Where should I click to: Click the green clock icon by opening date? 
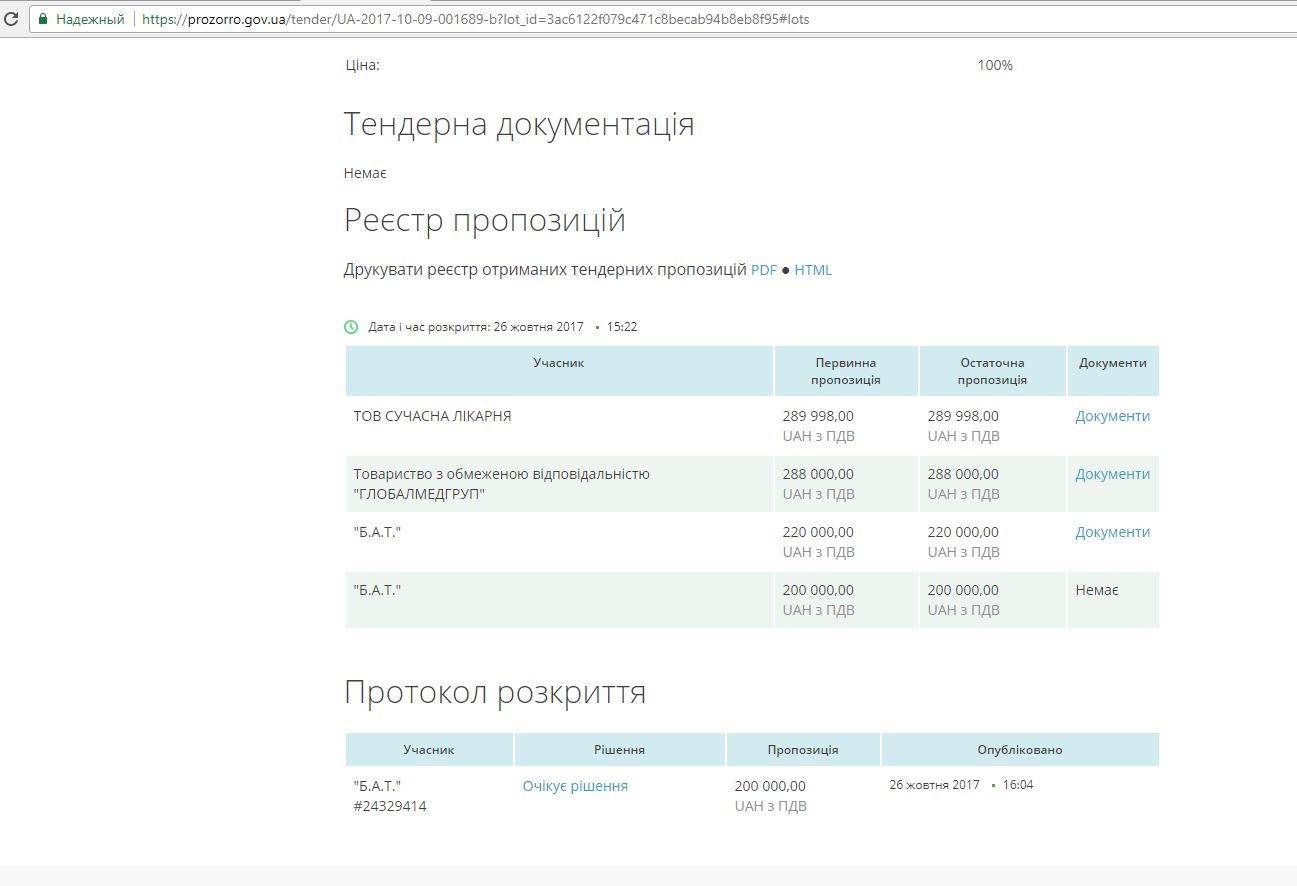tap(351, 327)
